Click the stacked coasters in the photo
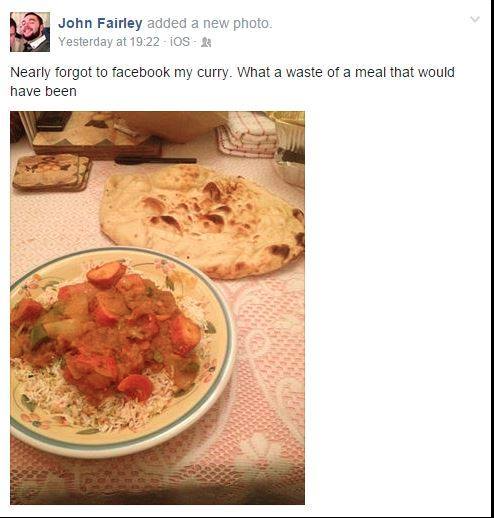Image resolution: width=494 pixels, height=518 pixels. click(52, 172)
